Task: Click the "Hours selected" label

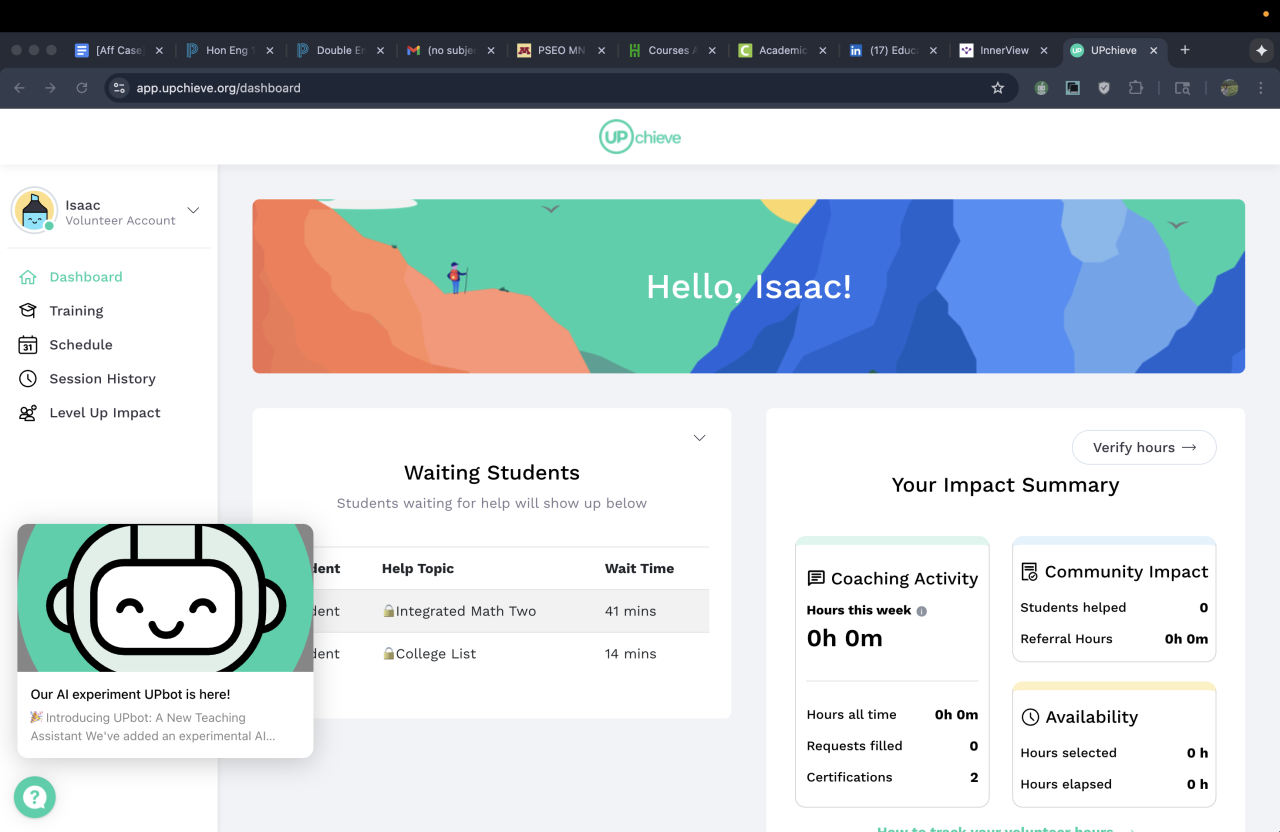Action: [x=1068, y=753]
